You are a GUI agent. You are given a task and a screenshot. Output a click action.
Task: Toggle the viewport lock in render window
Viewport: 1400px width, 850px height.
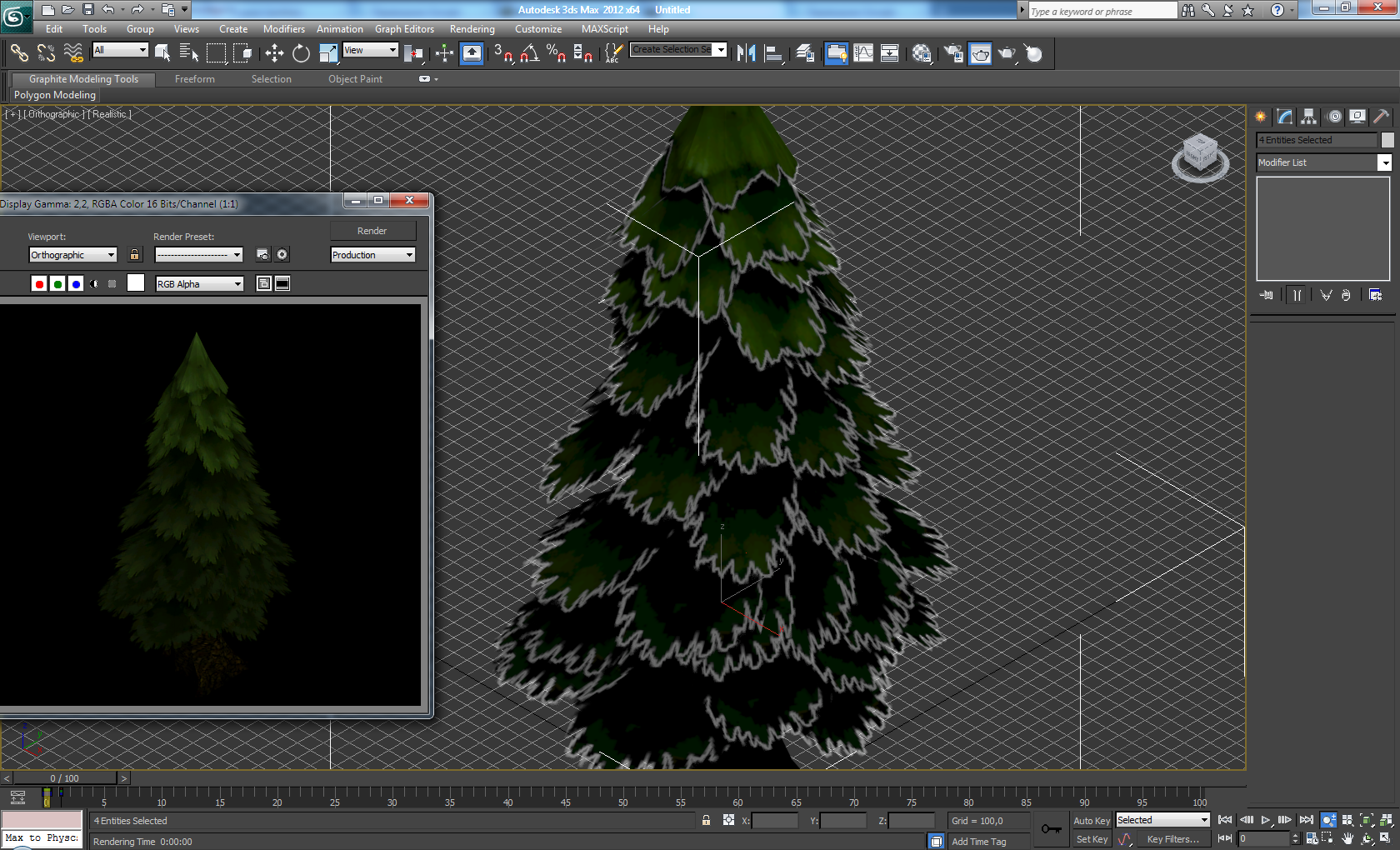coord(135,255)
